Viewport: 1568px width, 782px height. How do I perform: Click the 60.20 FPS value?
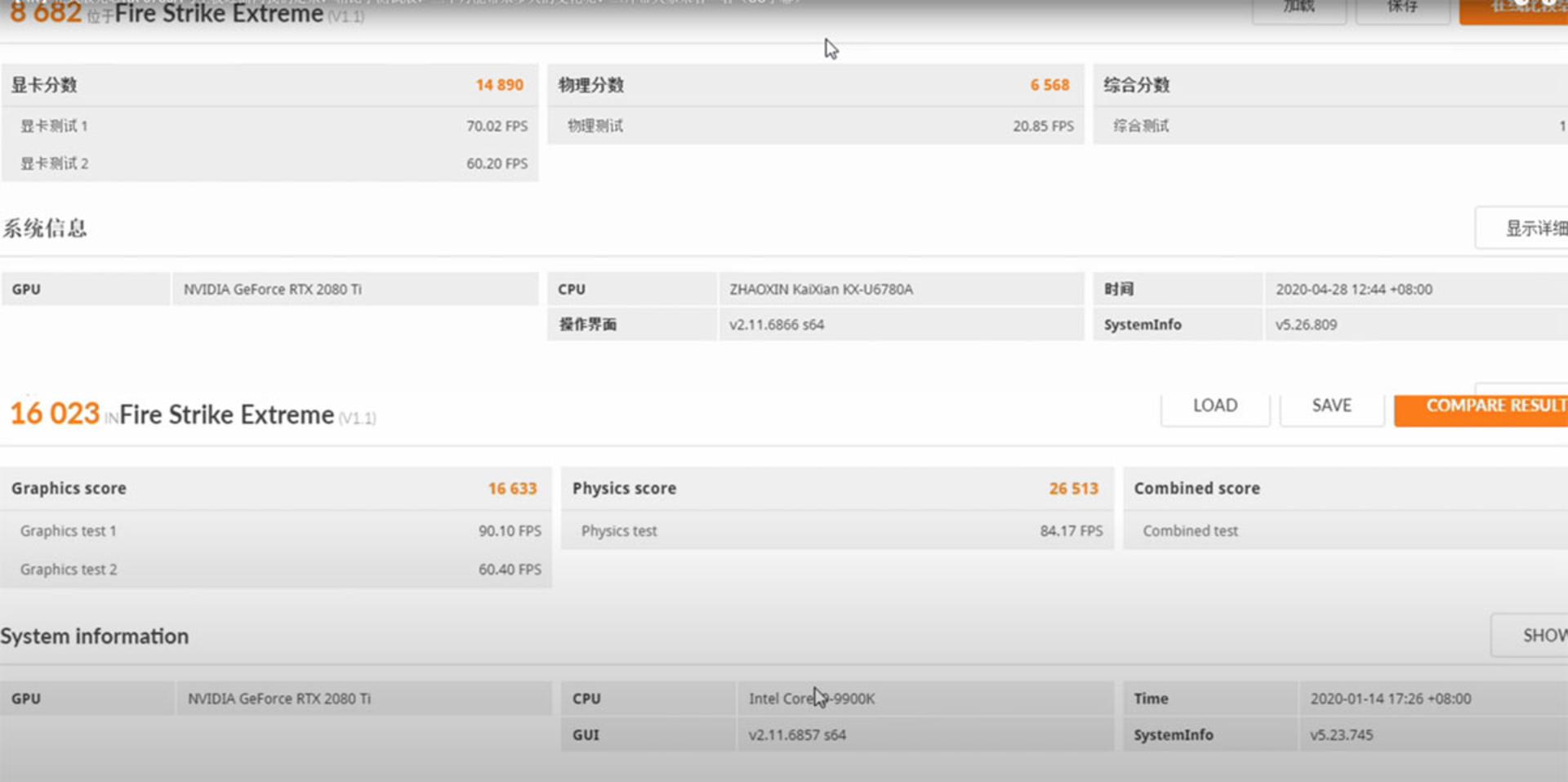click(x=497, y=163)
